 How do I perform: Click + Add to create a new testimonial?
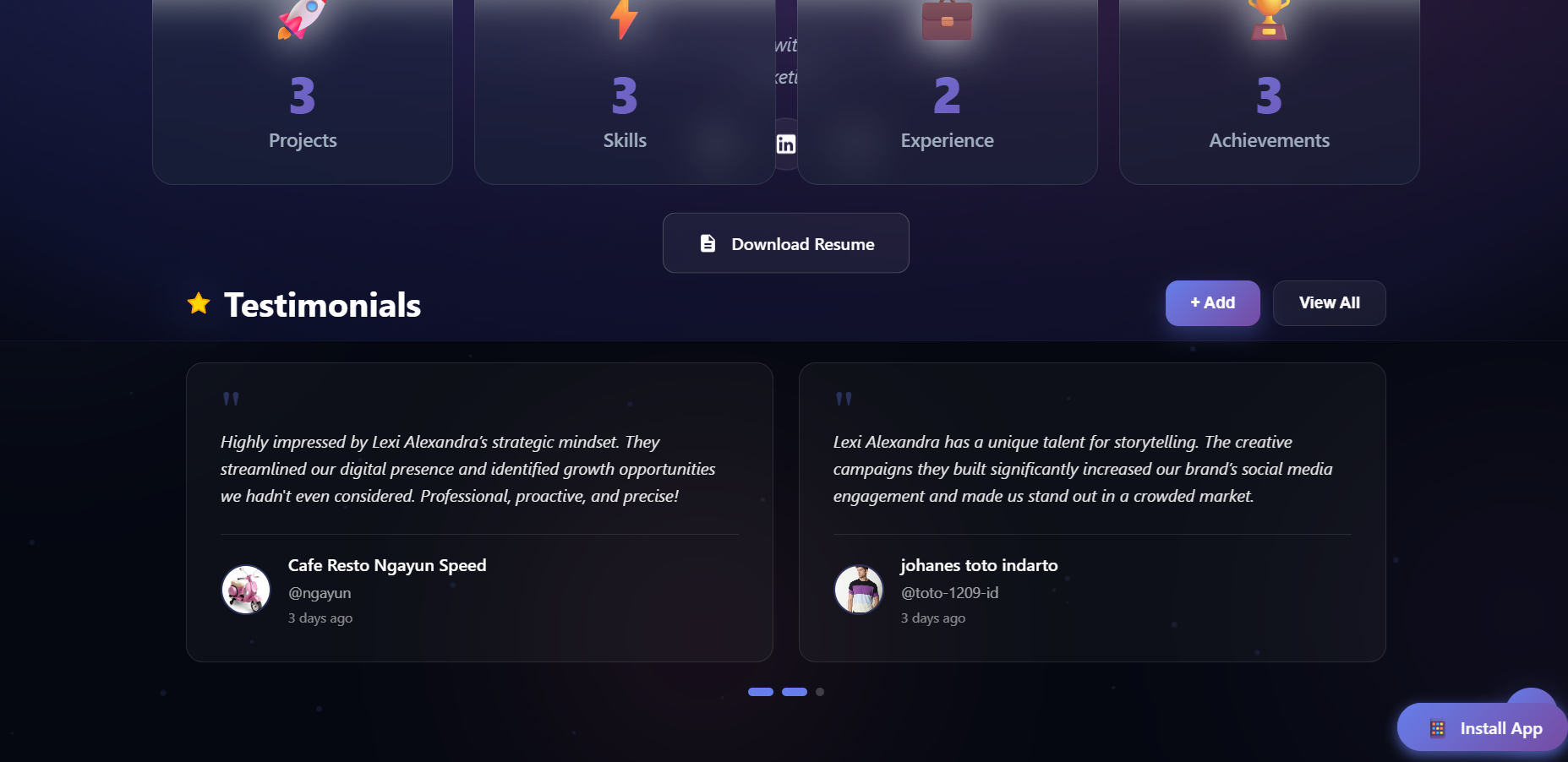[x=1212, y=302]
